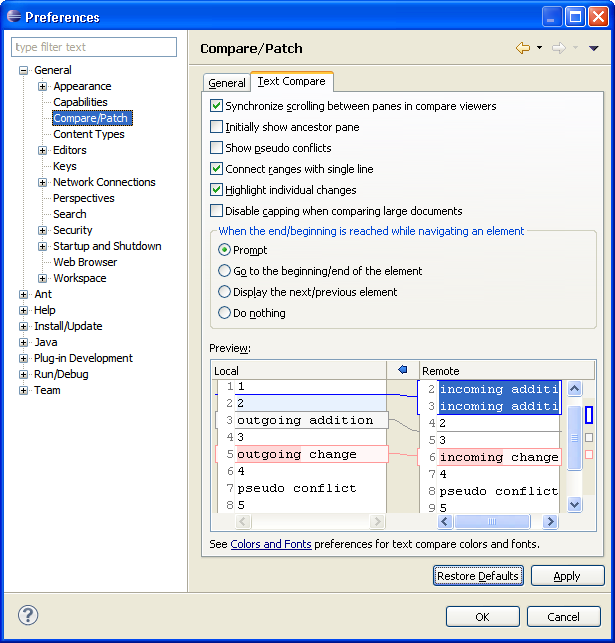Open the Web Browser preference page

(x=85, y=262)
